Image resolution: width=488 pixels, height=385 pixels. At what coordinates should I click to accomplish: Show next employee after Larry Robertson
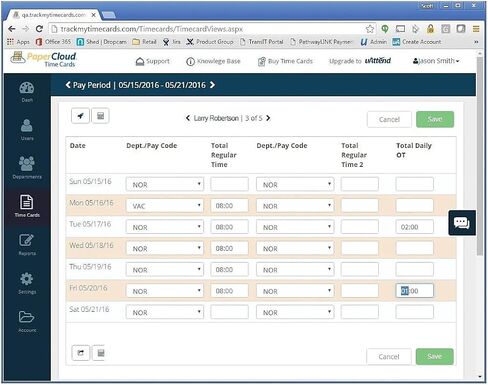[x=268, y=118]
